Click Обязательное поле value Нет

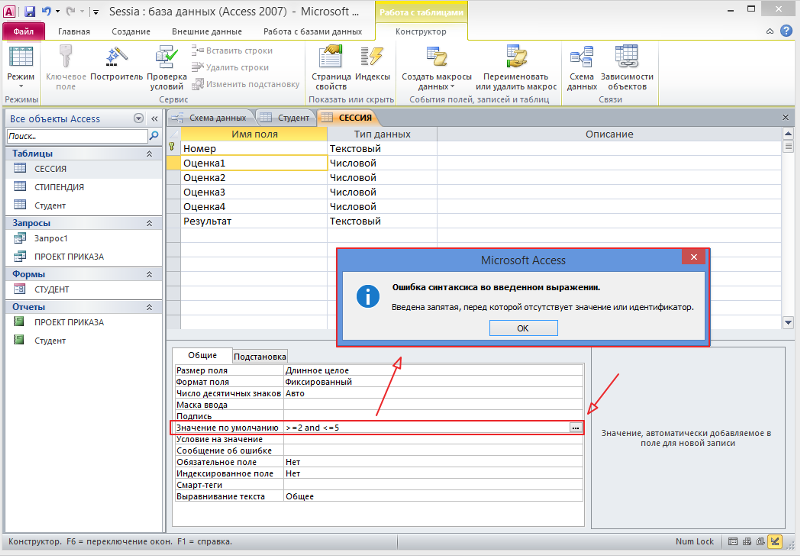pyautogui.click(x=433, y=462)
